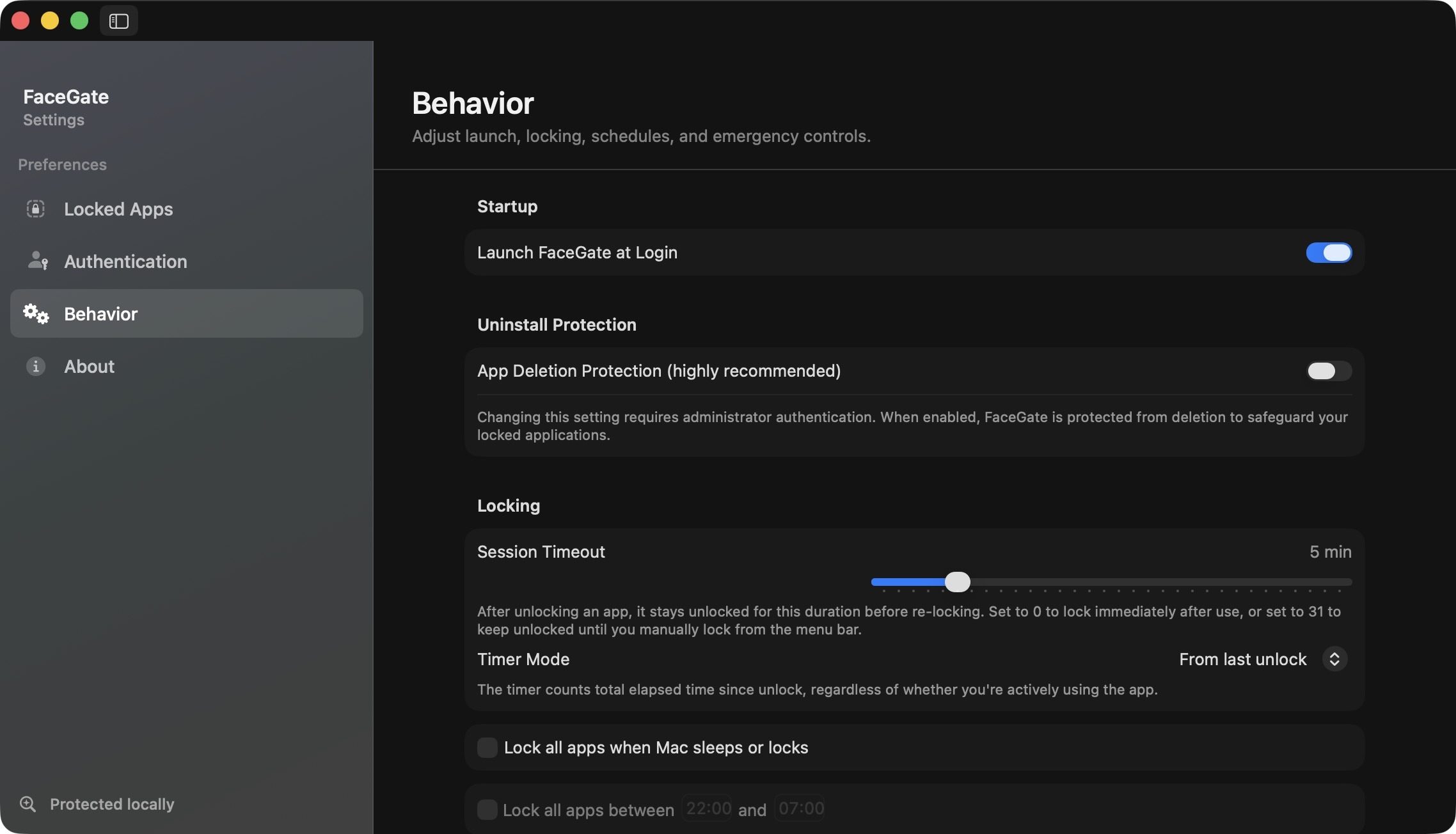Close the window with the red button

[x=20, y=20]
